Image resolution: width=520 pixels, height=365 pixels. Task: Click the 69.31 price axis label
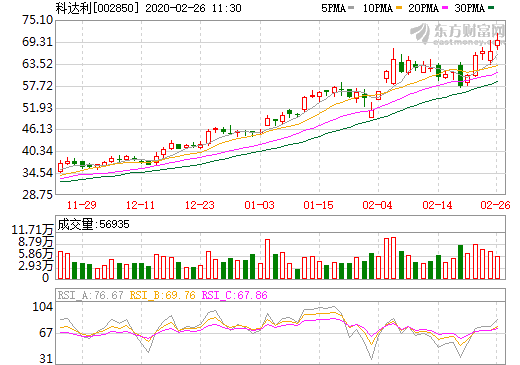point(37,42)
